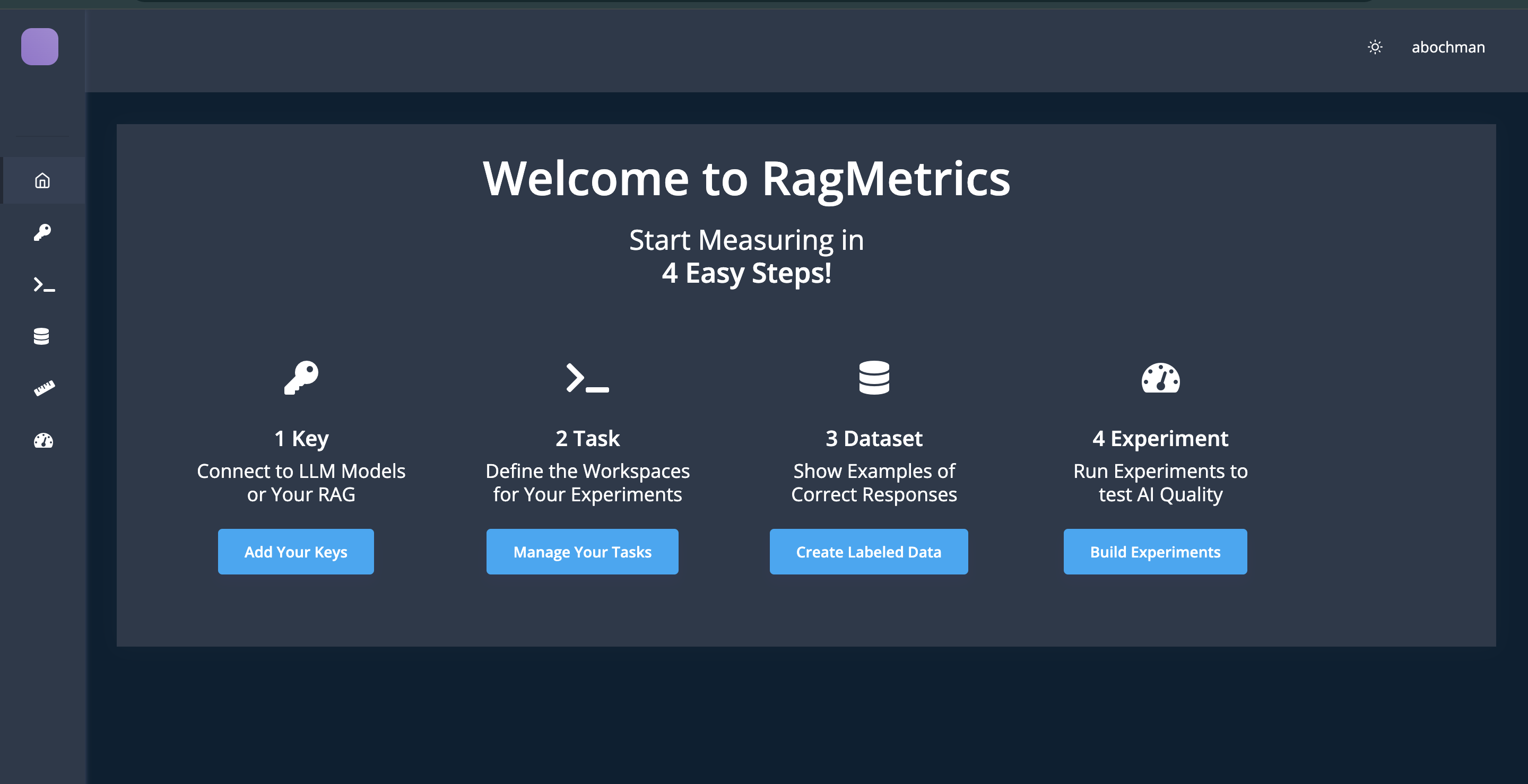Click the gauge icon above 4 Experiment
The width and height of the screenshot is (1528, 784).
click(1161, 378)
